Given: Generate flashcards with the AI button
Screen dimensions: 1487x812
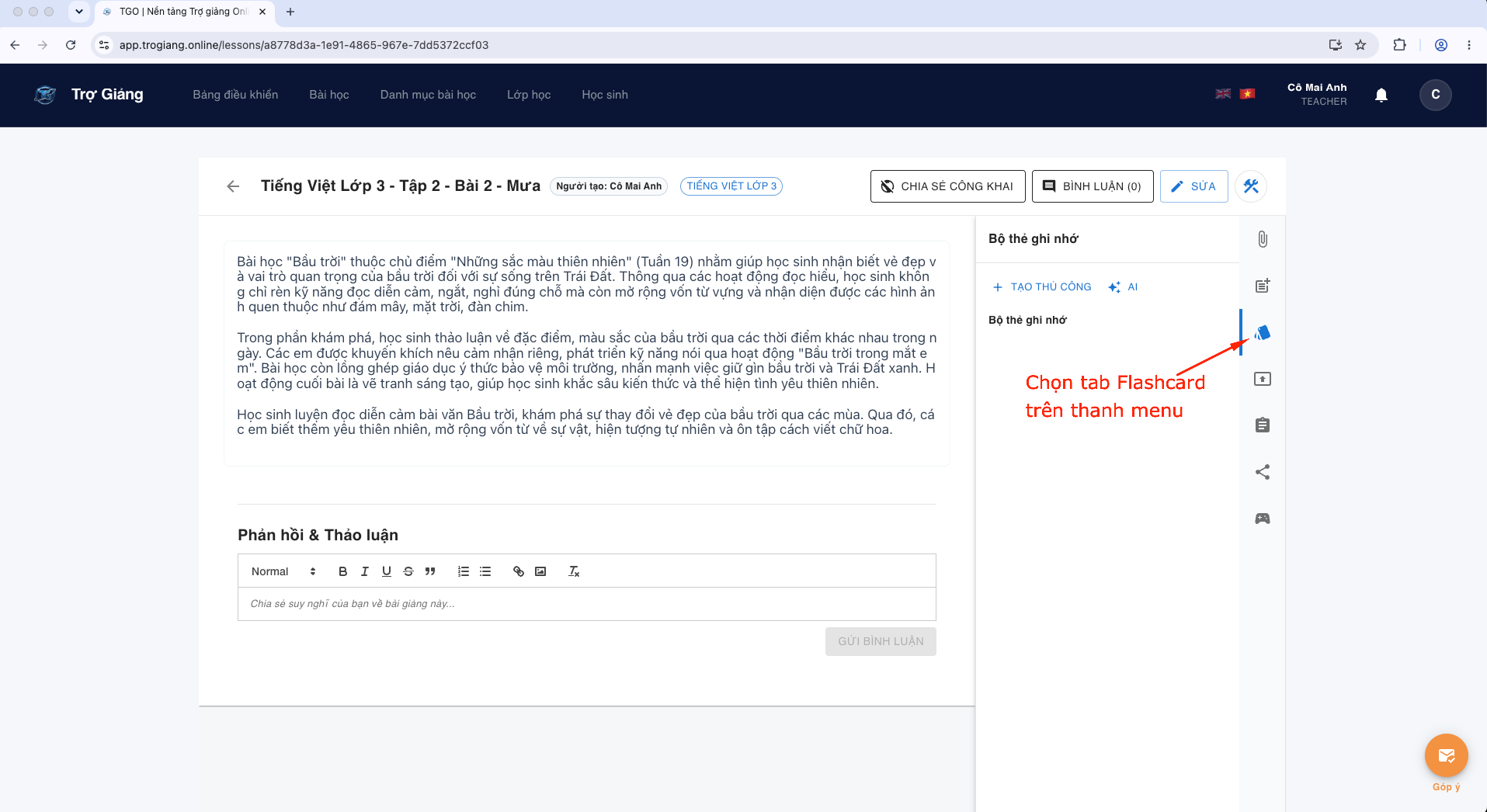Looking at the screenshot, I should click(x=1123, y=287).
